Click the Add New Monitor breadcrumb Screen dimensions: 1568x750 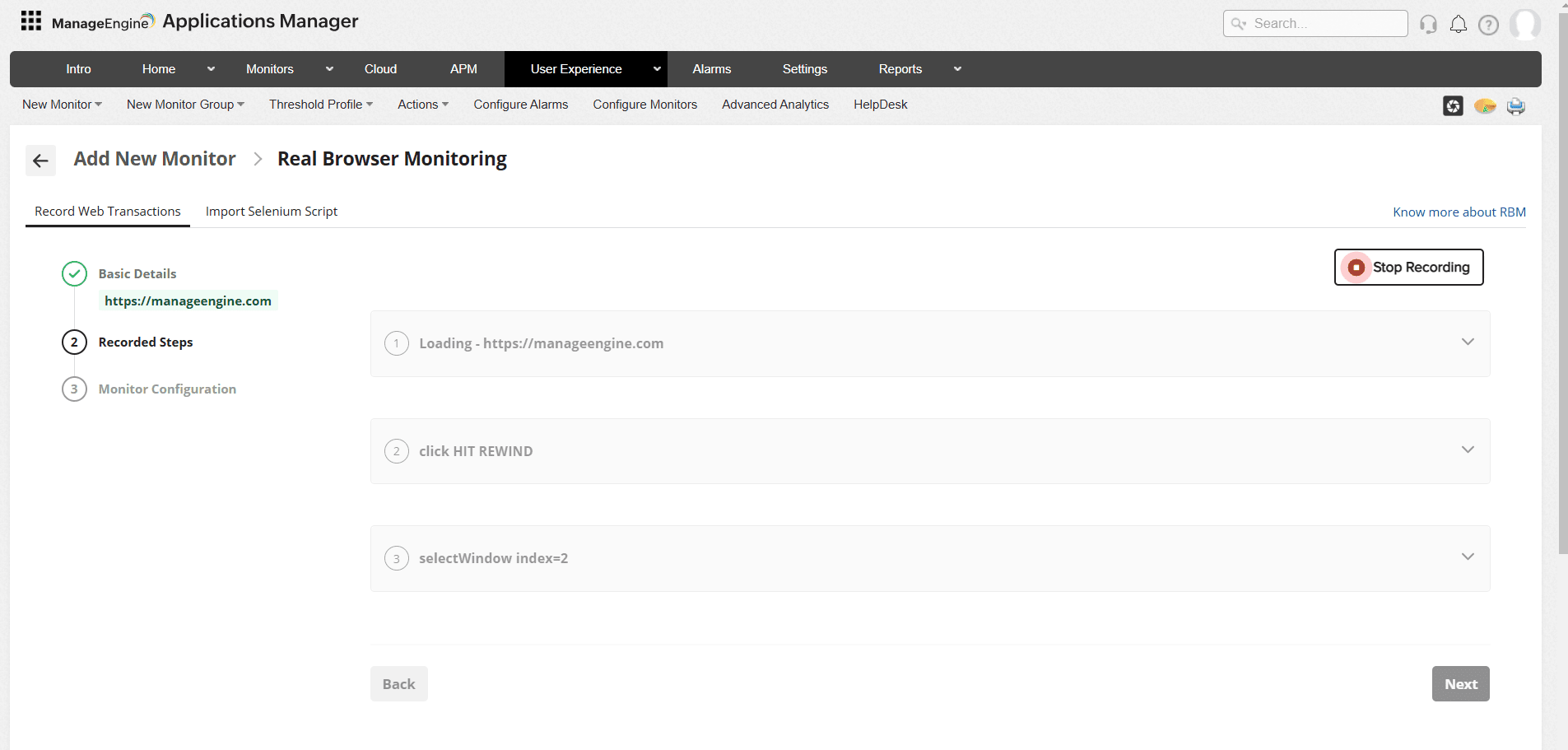click(x=155, y=159)
